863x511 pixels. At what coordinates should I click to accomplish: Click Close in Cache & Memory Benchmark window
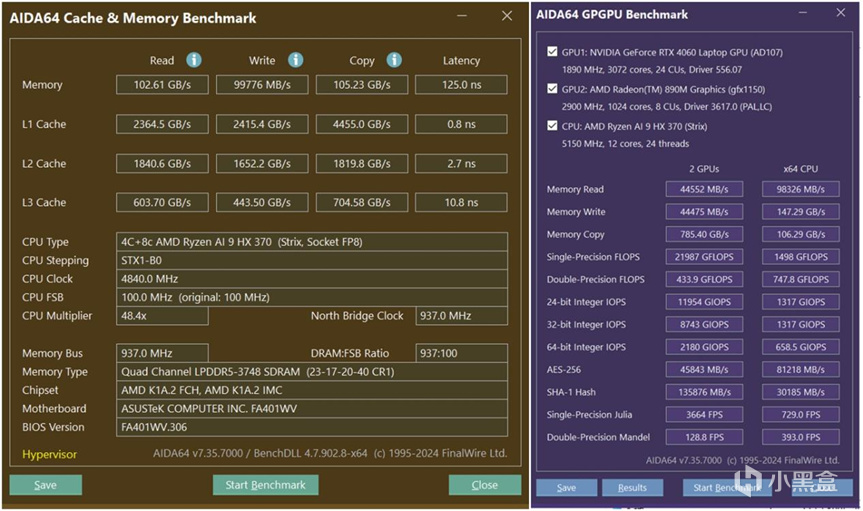pos(485,485)
